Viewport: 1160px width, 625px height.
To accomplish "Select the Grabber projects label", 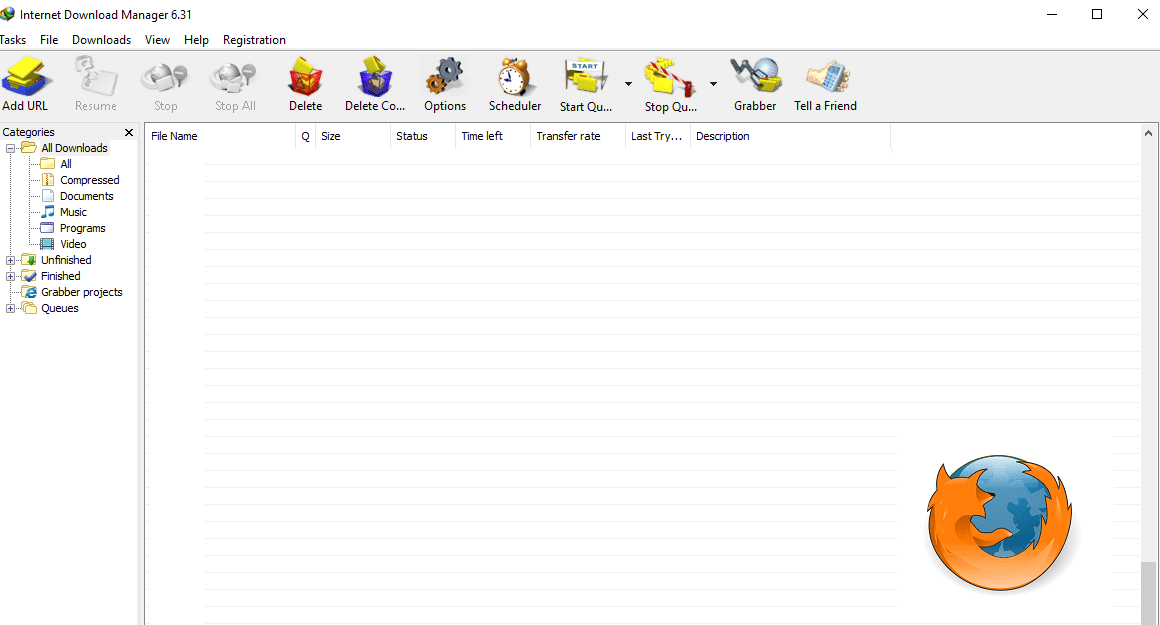I will point(81,292).
